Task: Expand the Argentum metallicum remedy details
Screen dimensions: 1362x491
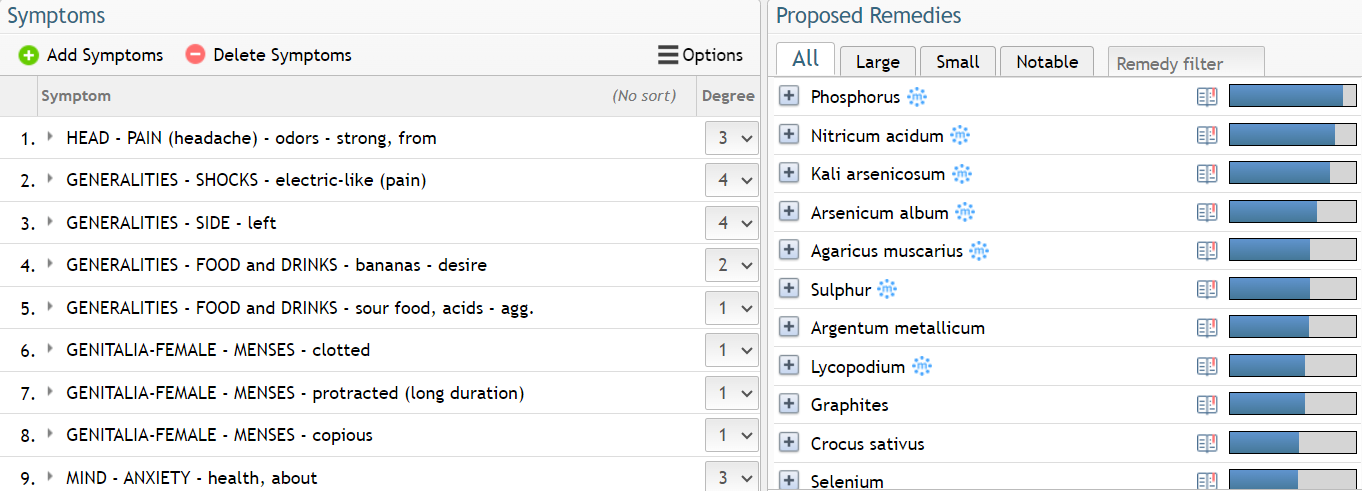Action: tap(789, 327)
